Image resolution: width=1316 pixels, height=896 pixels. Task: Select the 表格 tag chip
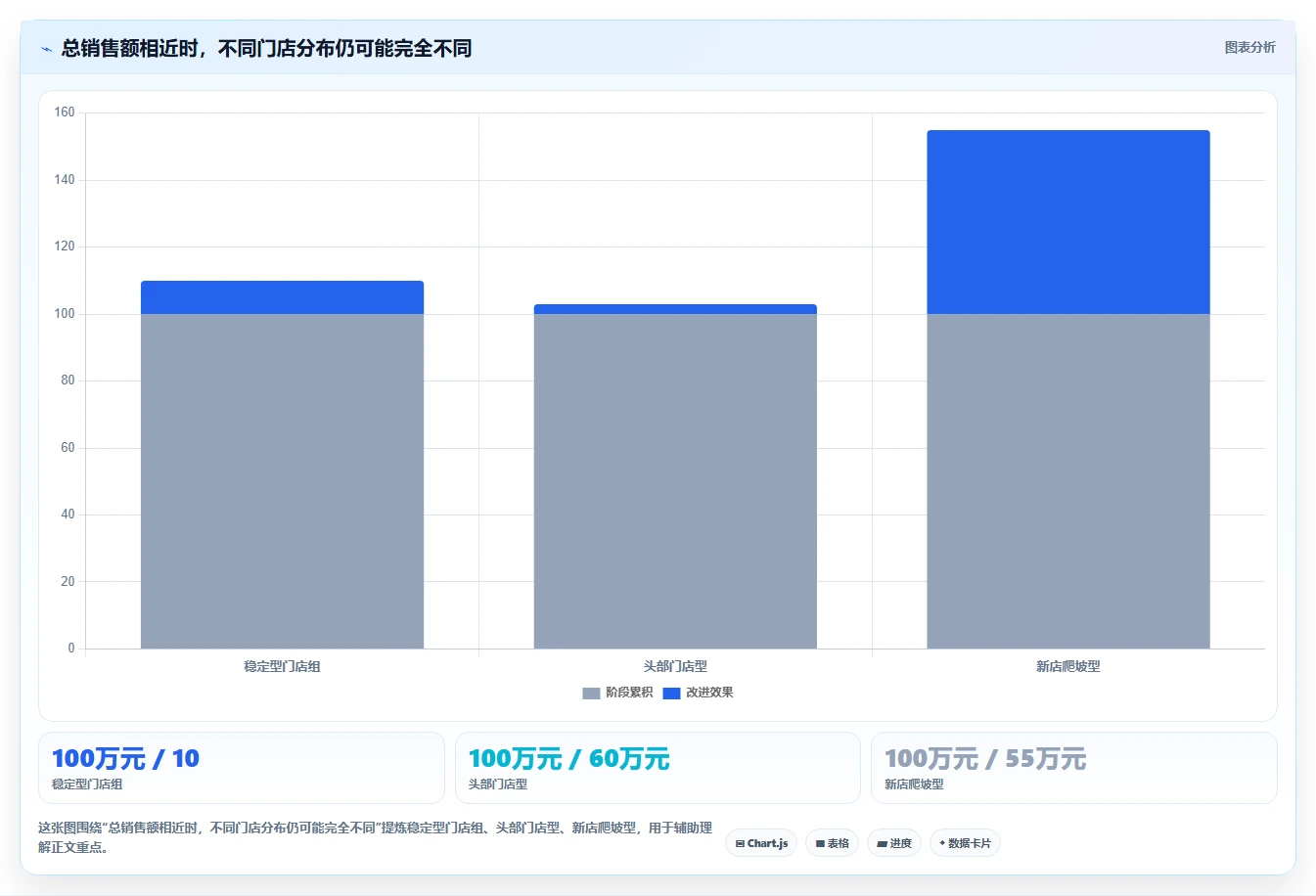833,843
